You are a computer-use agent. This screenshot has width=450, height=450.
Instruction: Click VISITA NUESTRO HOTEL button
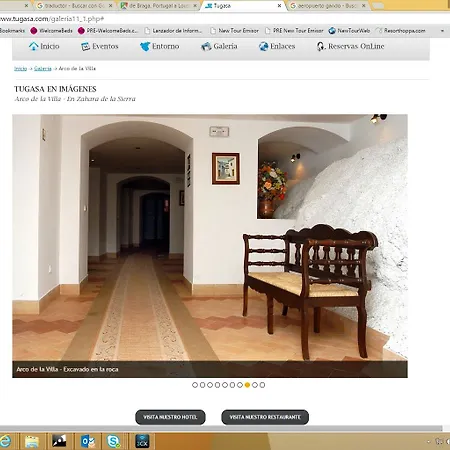tap(170, 417)
